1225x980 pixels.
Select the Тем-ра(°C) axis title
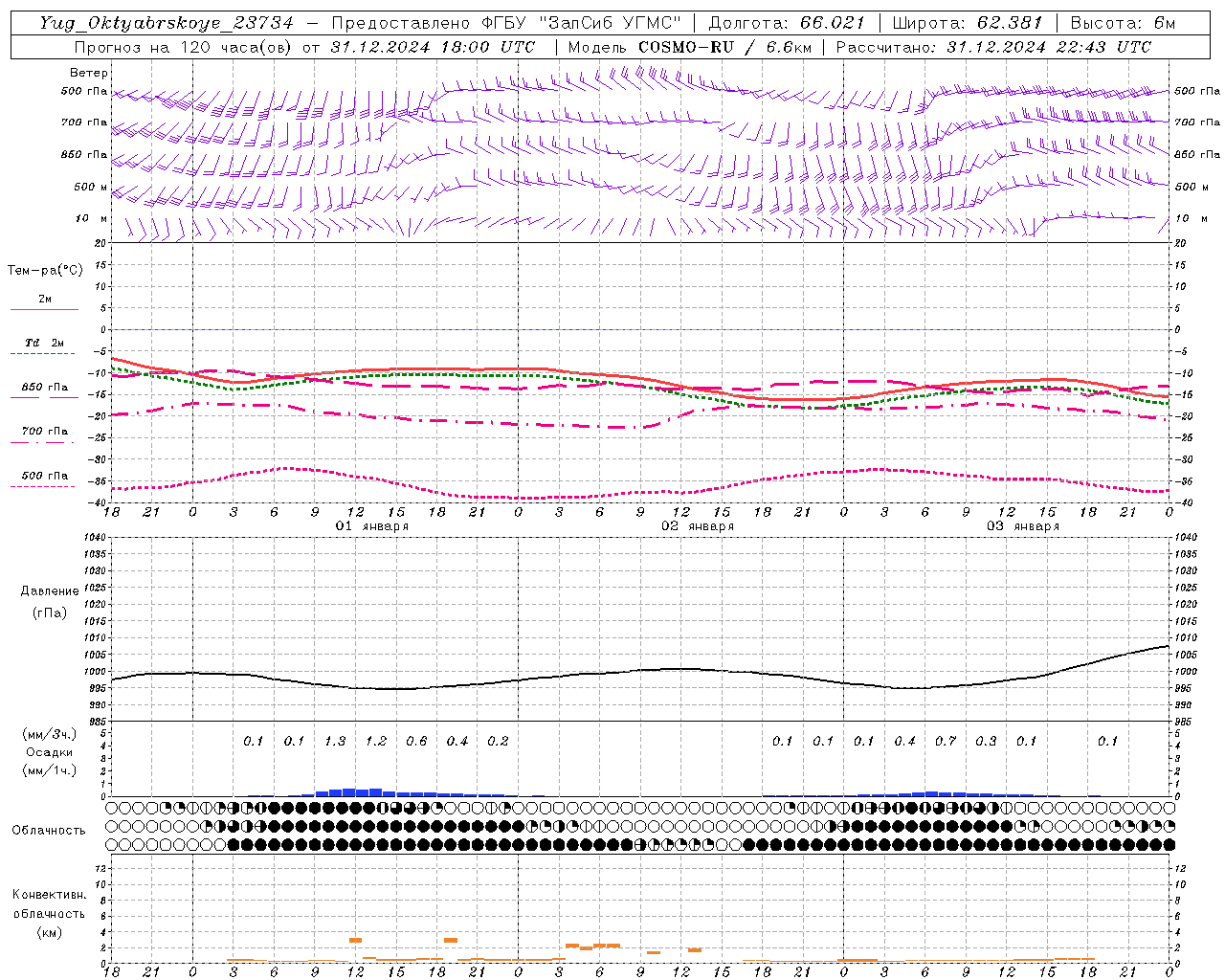coord(45,271)
